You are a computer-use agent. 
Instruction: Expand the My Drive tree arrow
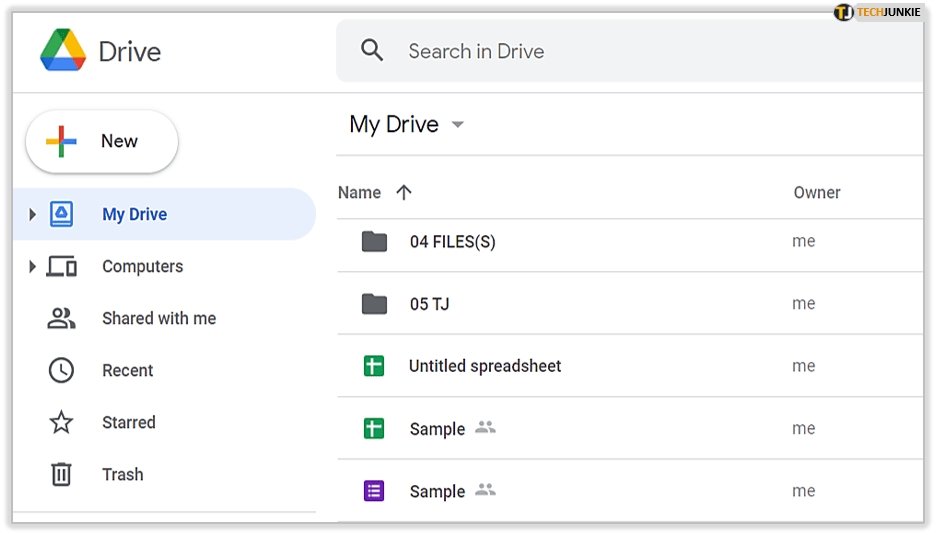tap(32, 214)
